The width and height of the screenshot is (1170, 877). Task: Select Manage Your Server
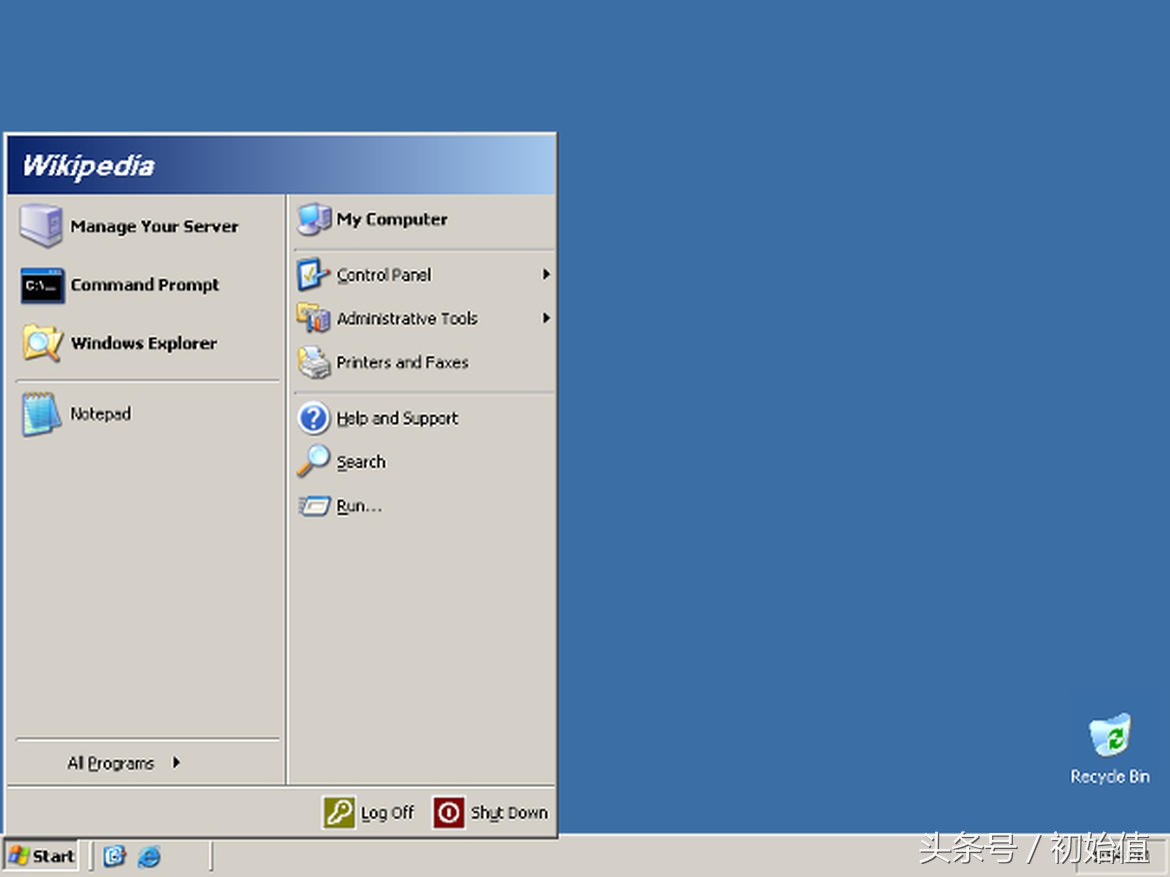(155, 226)
